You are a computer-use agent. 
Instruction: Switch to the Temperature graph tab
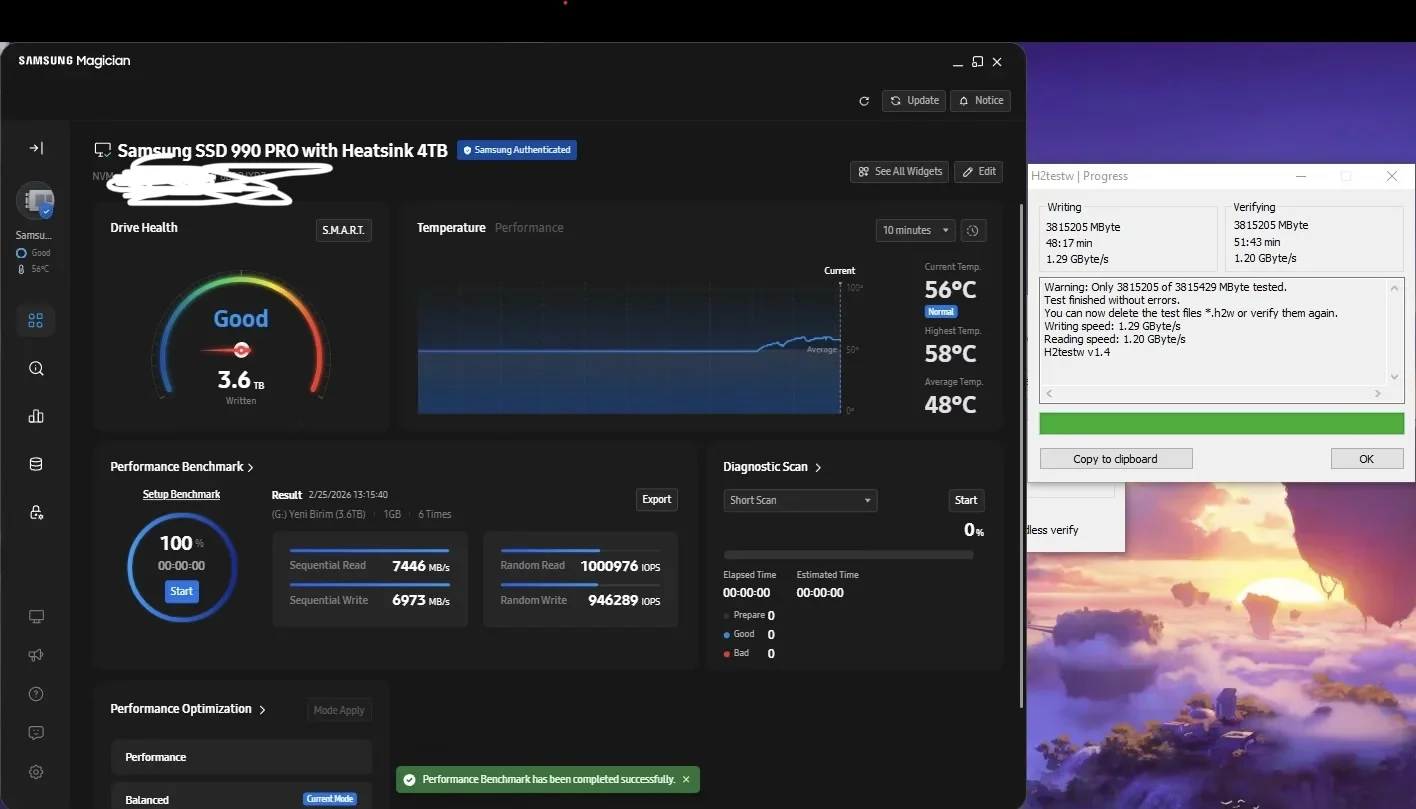[x=451, y=228]
